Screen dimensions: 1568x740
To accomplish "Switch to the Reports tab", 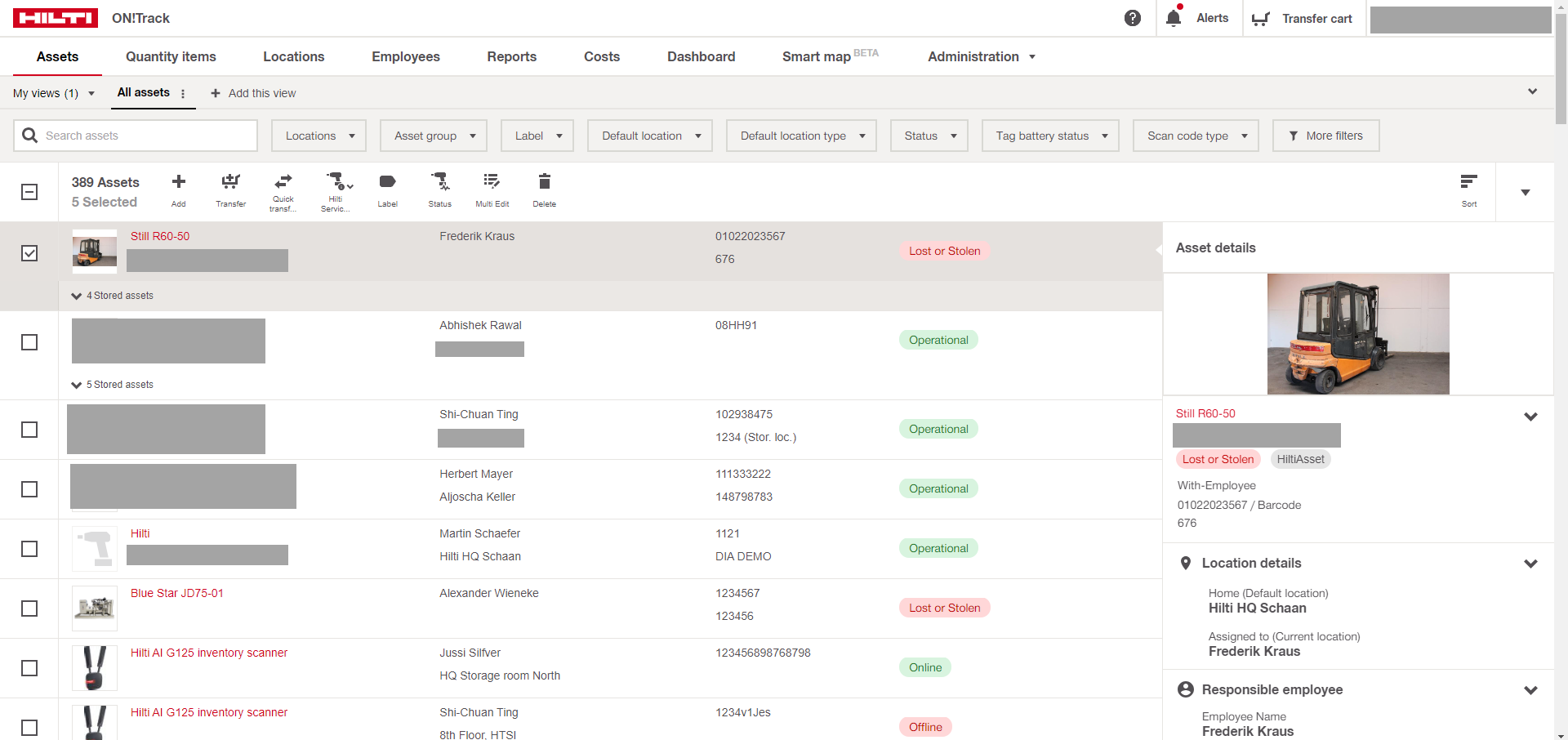I will click(512, 56).
